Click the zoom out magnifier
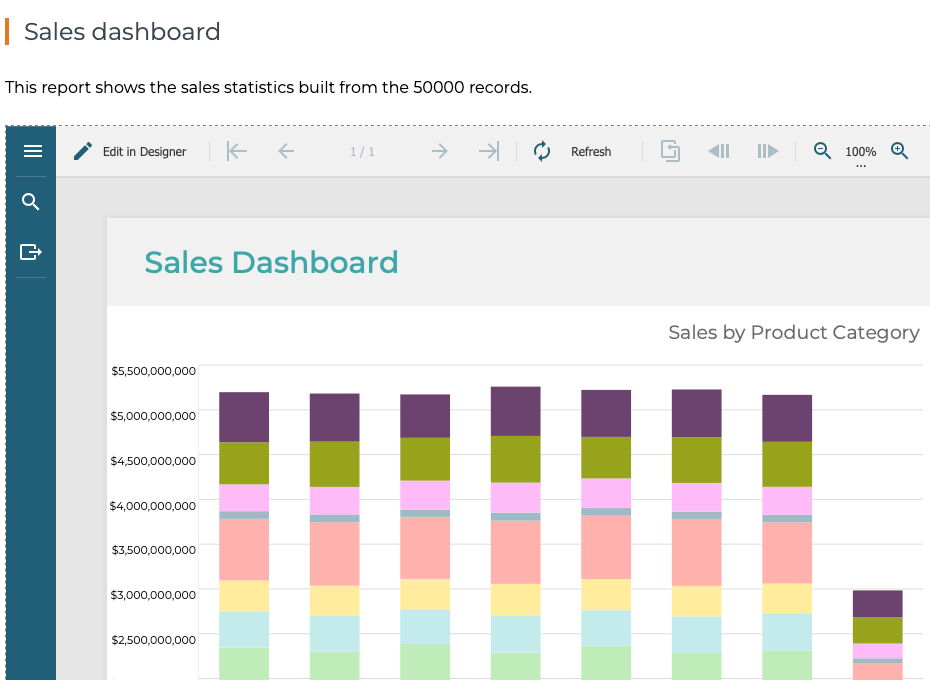Image resolution: width=930 pixels, height=680 pixels. click(822, 151)
